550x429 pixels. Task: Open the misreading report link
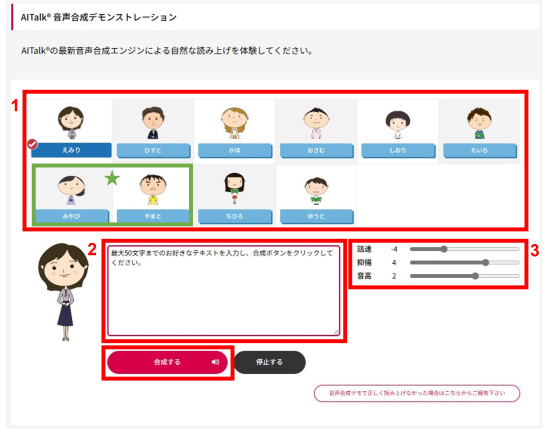pyautogui.click(x=417, y=393)
